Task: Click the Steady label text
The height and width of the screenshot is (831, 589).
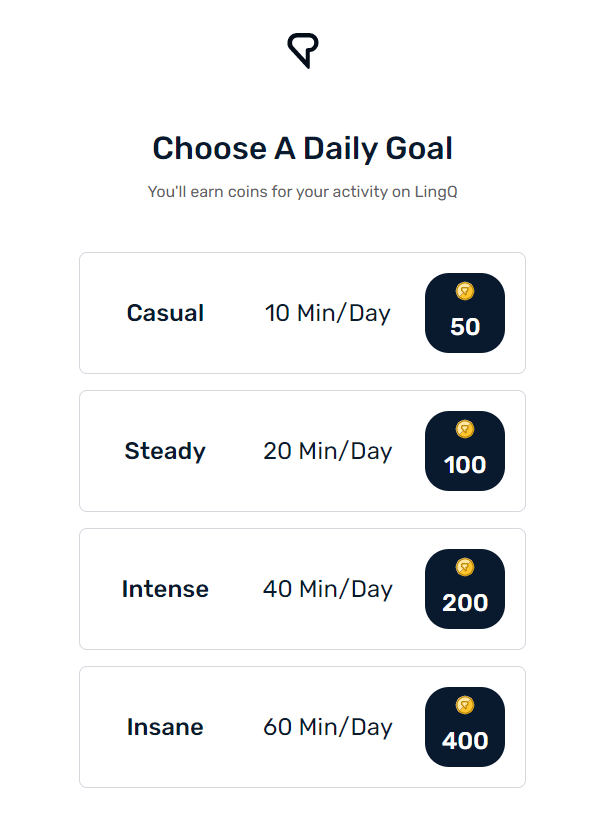Action: coord(165,452)
